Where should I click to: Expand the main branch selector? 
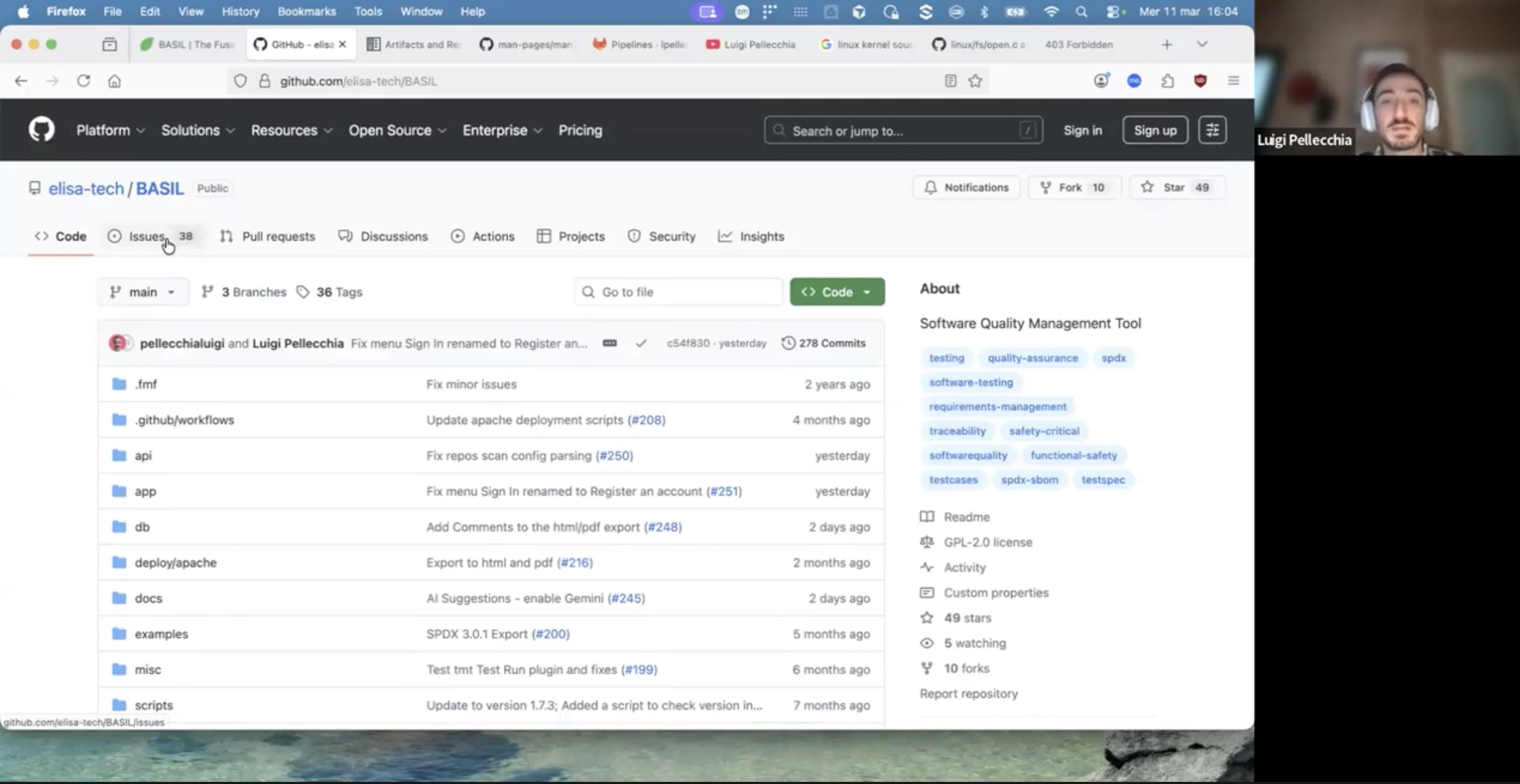tap(143, 292)
